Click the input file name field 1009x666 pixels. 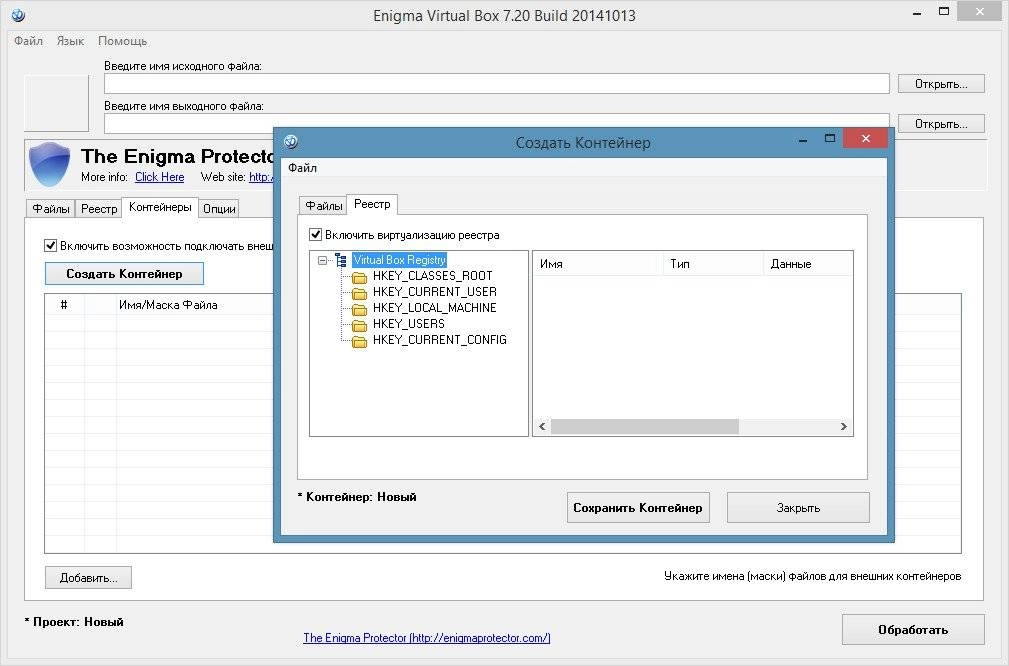tap(497, 84)
